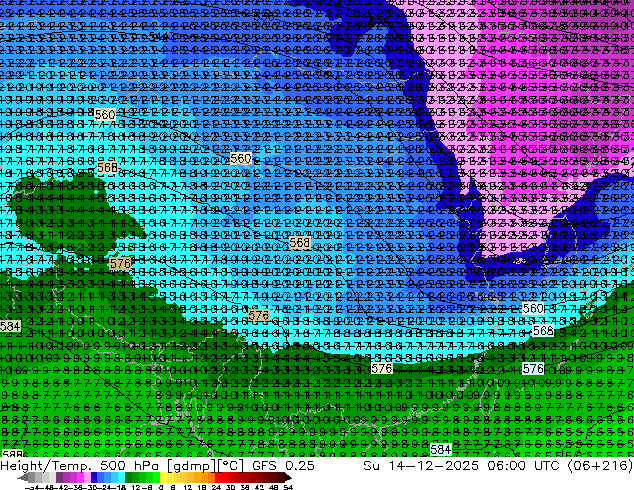The width and height of the screenshot is (634, 490).
Task: Click the beige 560 label in the map center
Action: [x=241, y=158]
